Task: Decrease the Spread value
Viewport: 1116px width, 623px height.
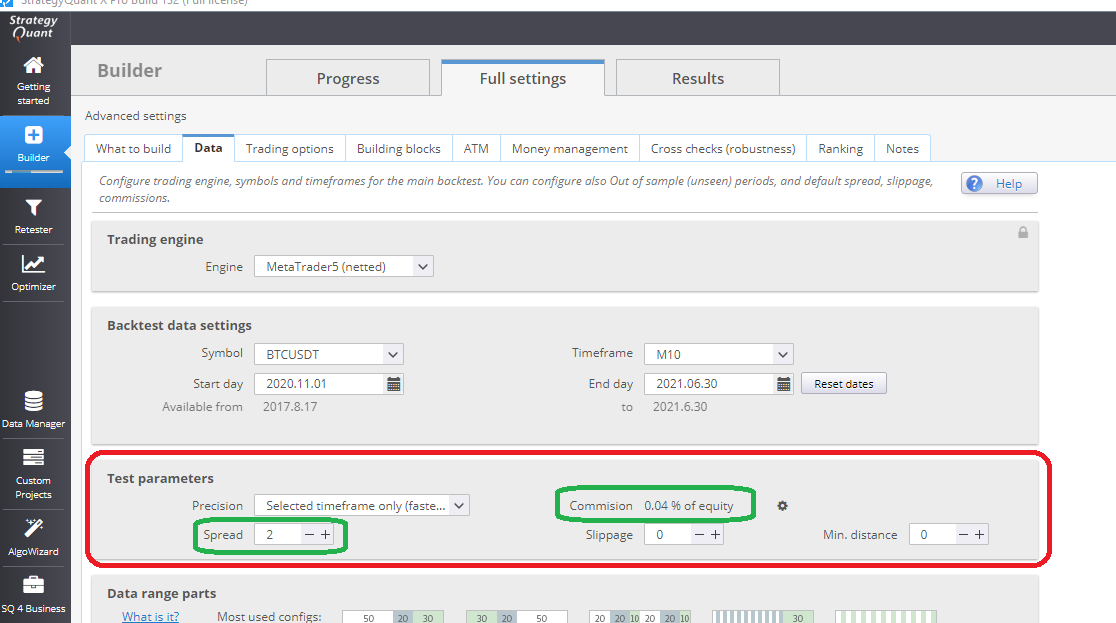Action: coord(309,535)
